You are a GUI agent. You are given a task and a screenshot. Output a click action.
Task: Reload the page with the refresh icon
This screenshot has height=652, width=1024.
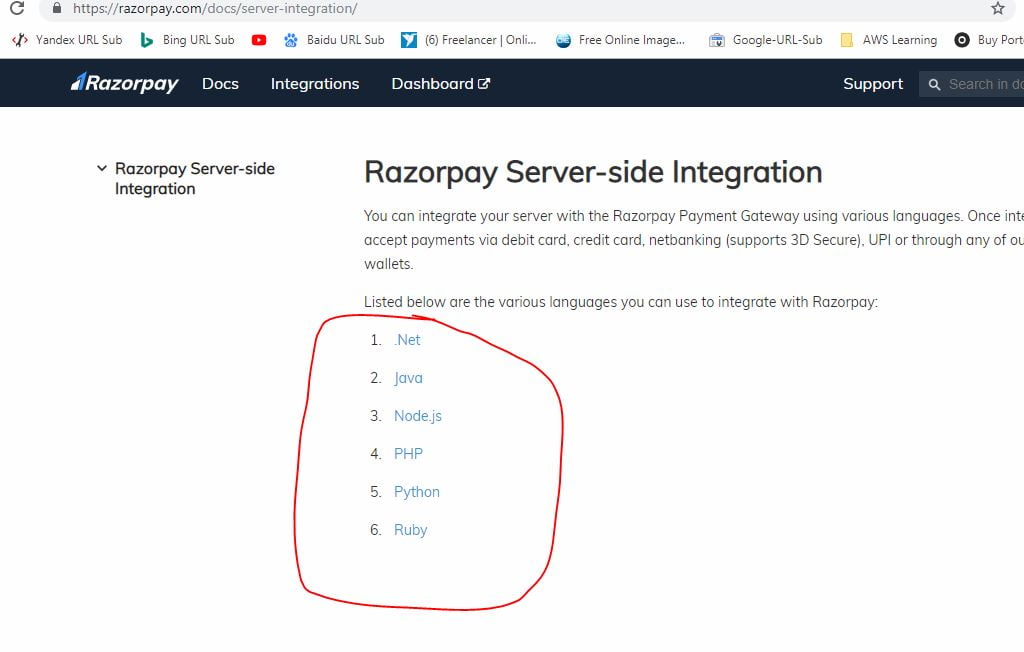coord(17,8)
